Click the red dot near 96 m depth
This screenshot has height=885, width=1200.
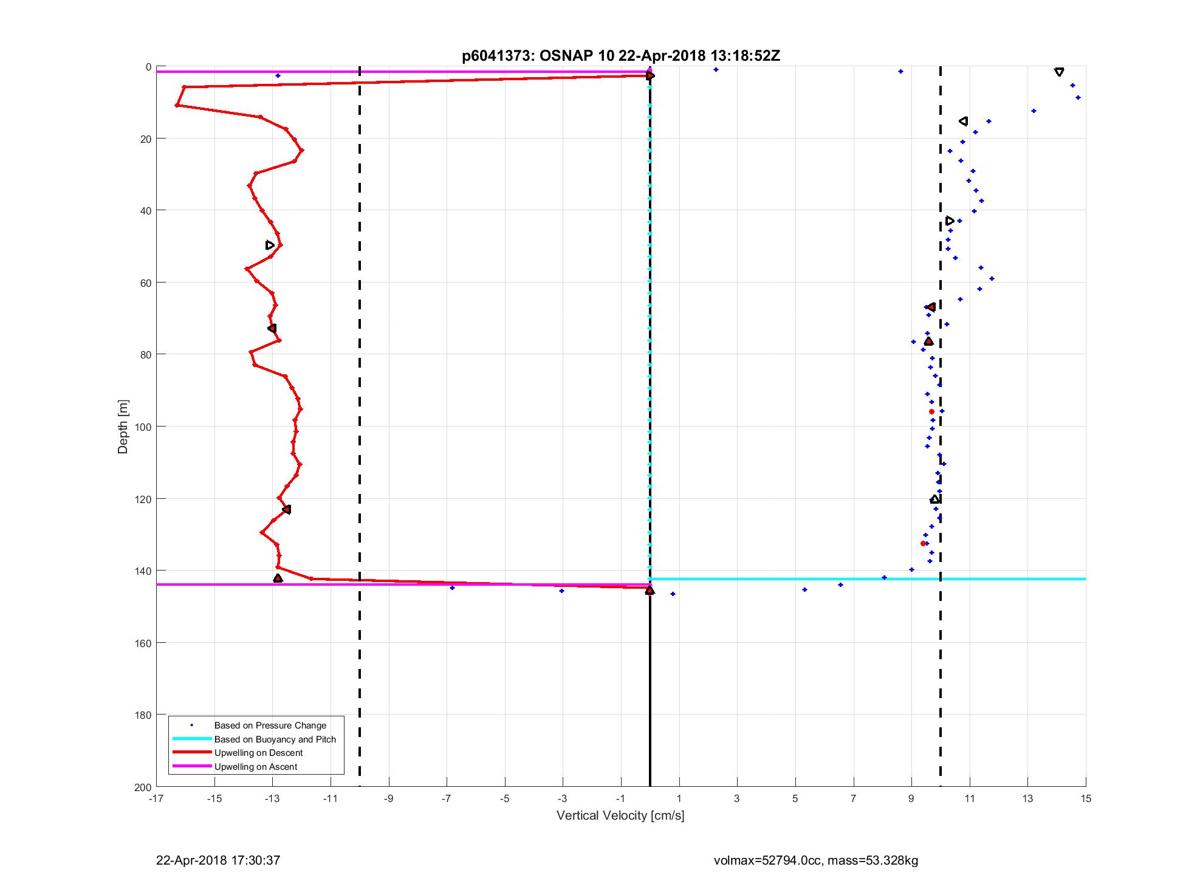point(931,411)
